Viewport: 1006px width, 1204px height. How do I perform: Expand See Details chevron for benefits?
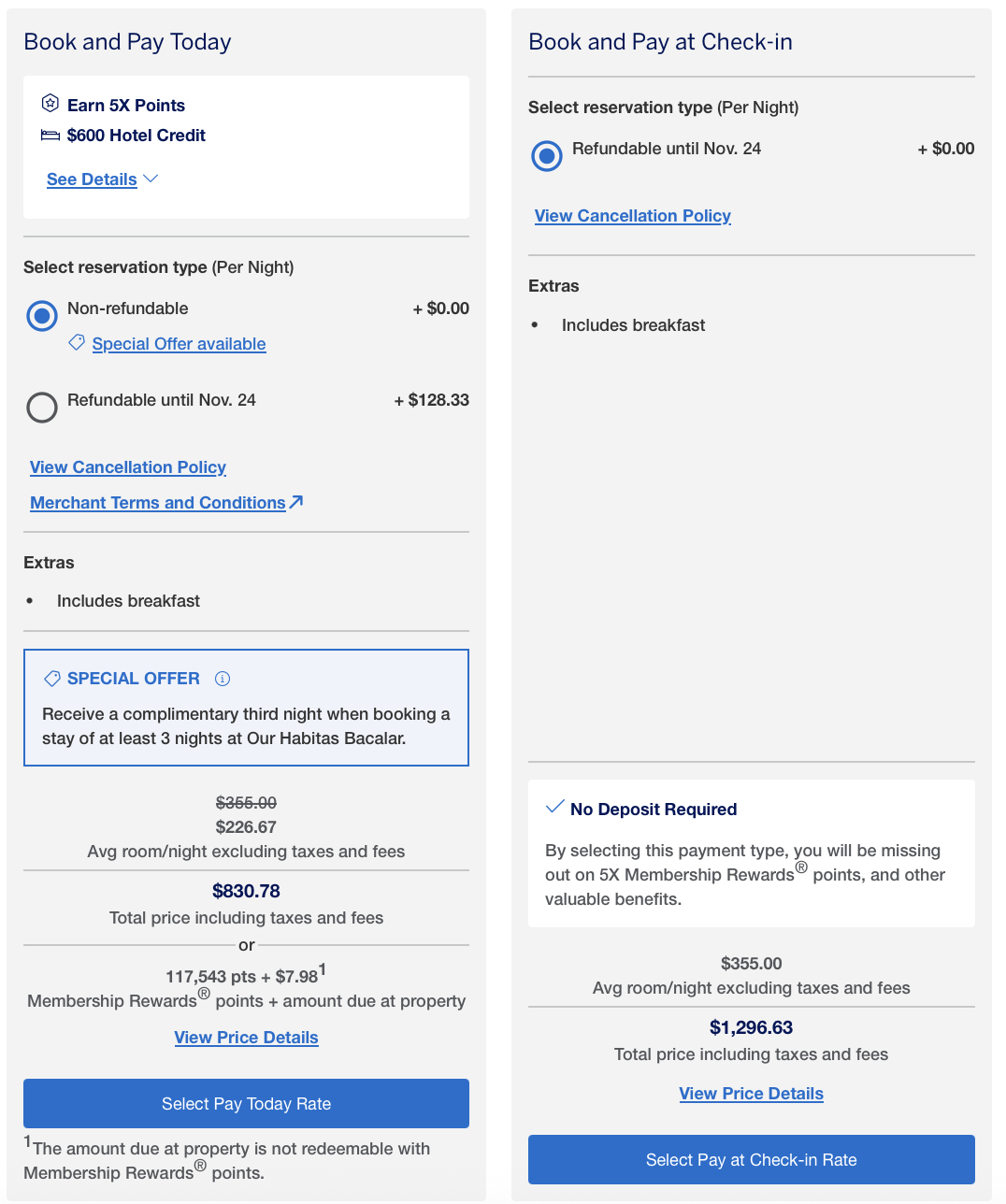[x=151, y=179]
